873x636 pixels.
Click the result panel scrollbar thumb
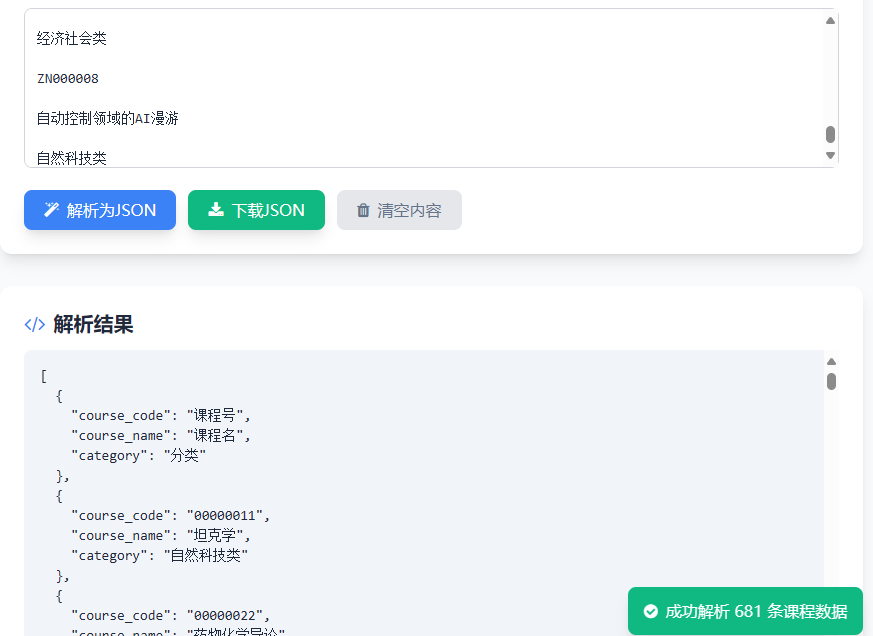coord(830,382)
